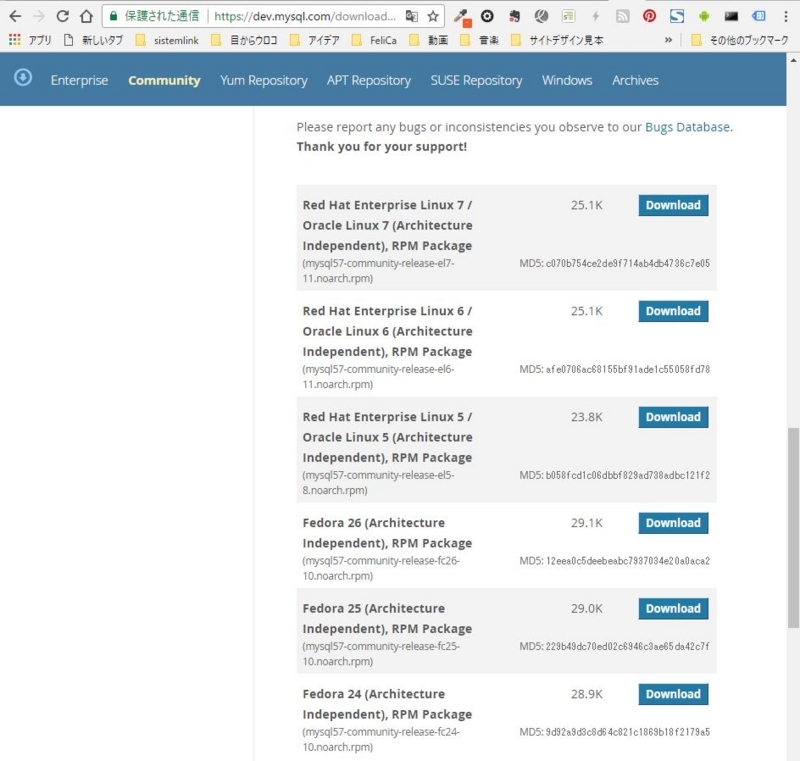Click the RSS feed extension icon
This screenshot has width=800, height=761.
pos(622,16)
